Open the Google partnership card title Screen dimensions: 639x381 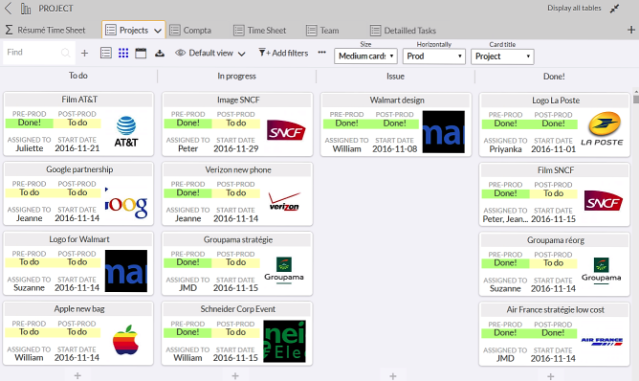coord(79,169)
